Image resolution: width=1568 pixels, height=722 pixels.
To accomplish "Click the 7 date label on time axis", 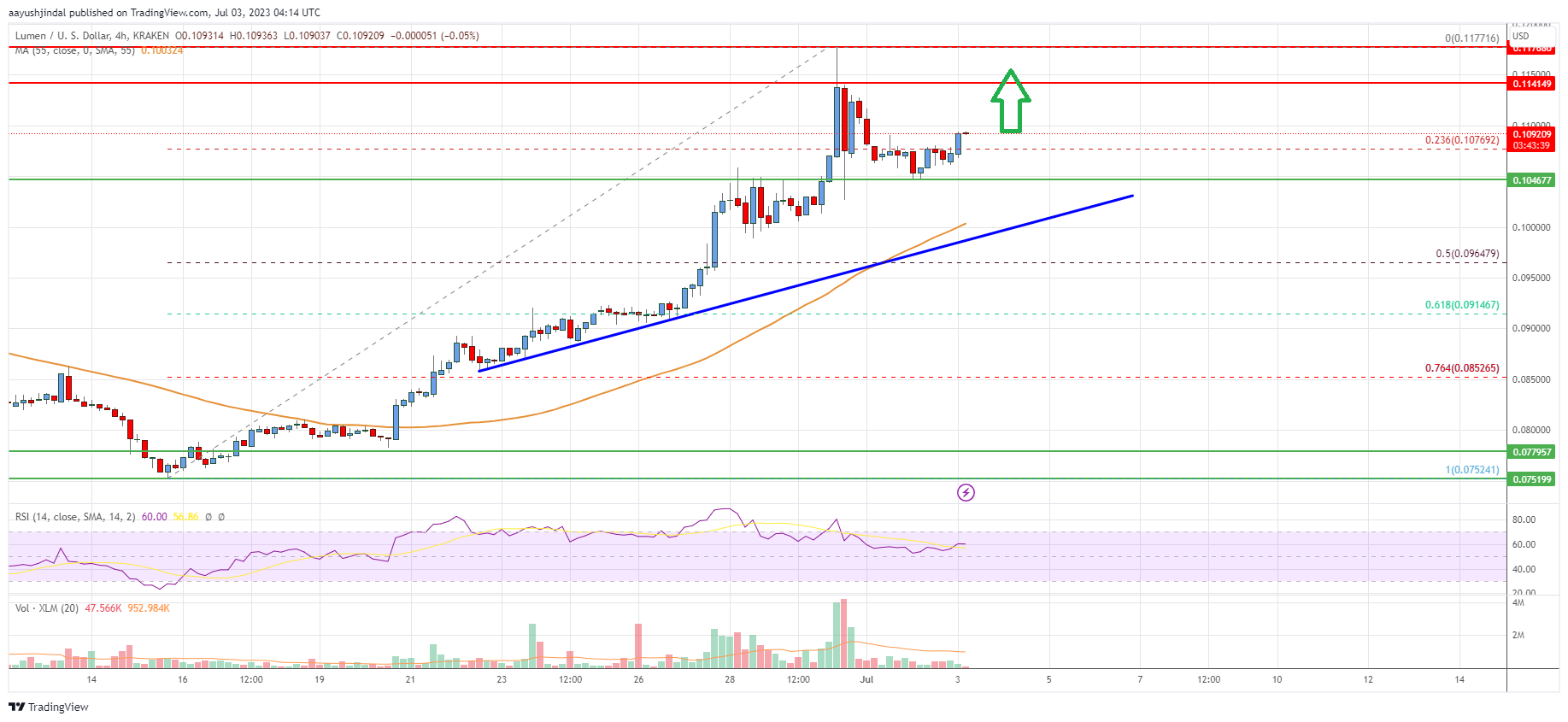I will point(1140,680).
